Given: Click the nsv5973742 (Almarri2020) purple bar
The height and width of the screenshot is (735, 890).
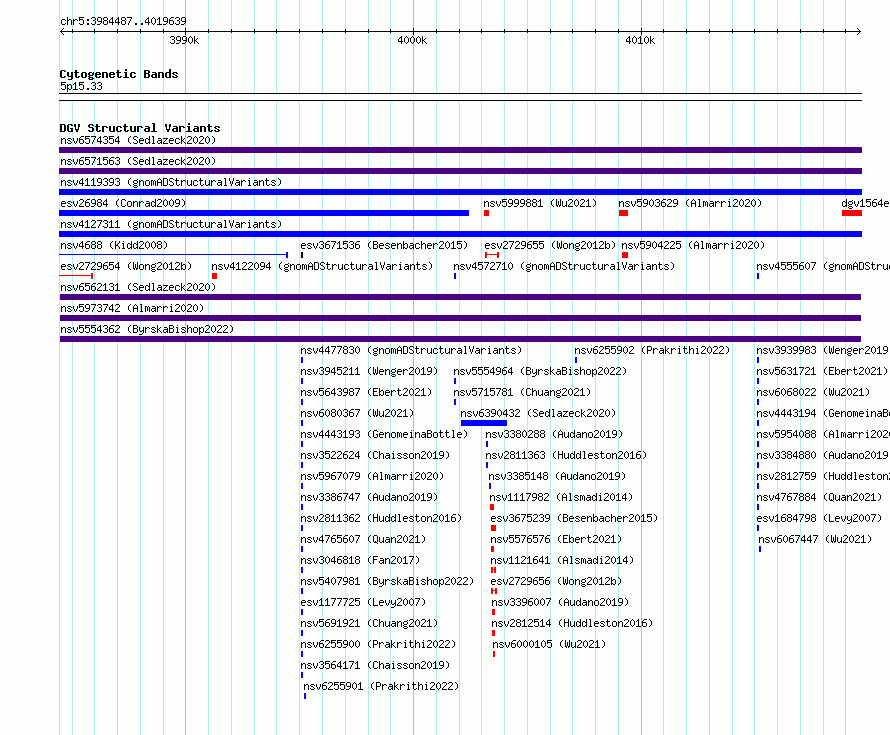Looking at the screenshot, I should 460,318.
